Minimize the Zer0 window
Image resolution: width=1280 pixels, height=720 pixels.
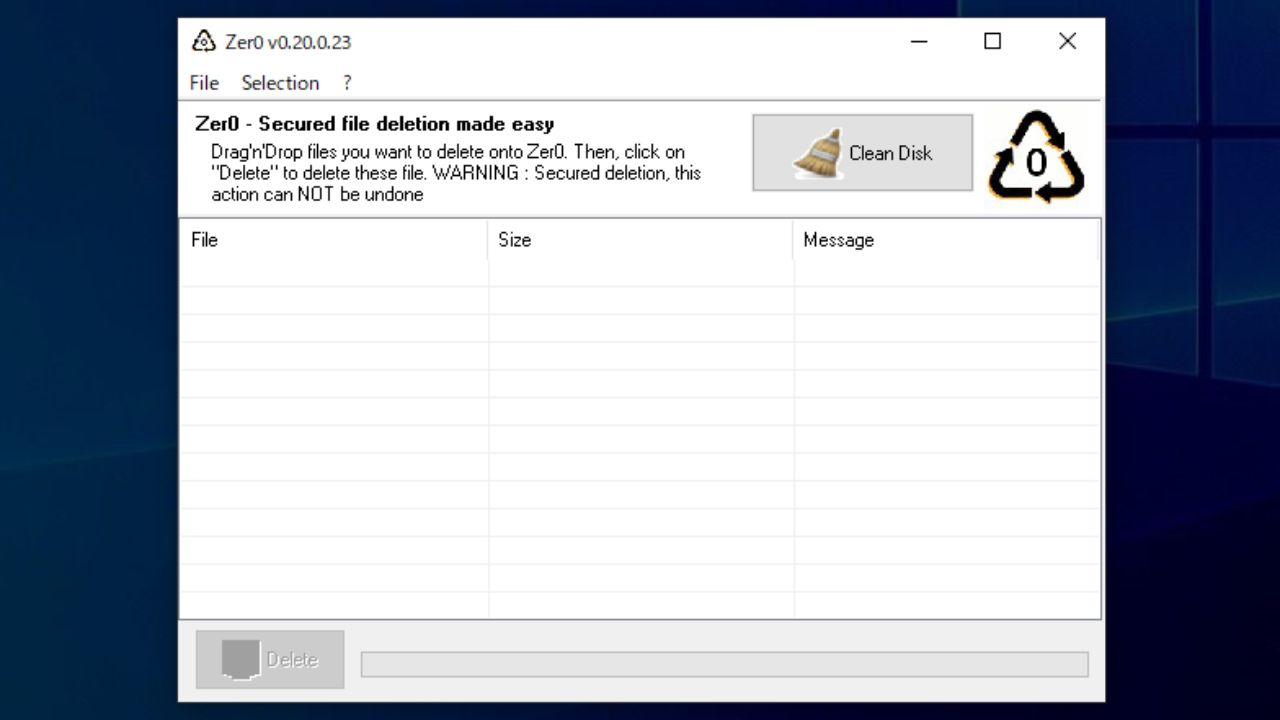(x=920, y=41)
